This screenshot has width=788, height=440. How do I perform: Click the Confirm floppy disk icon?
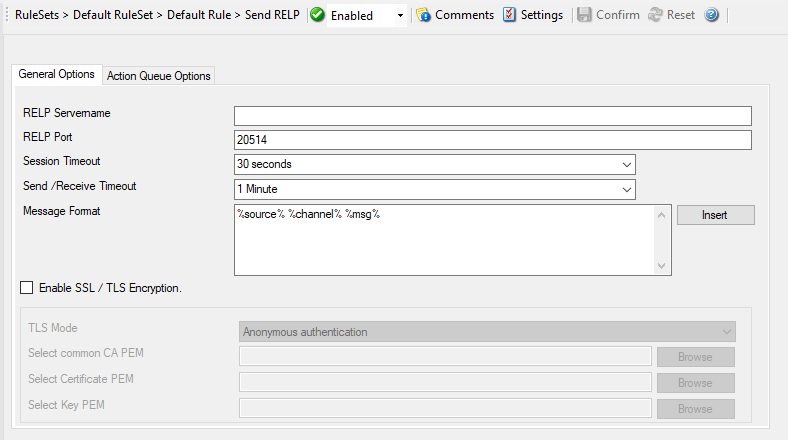pyautogui.click(x=584, y=15)
